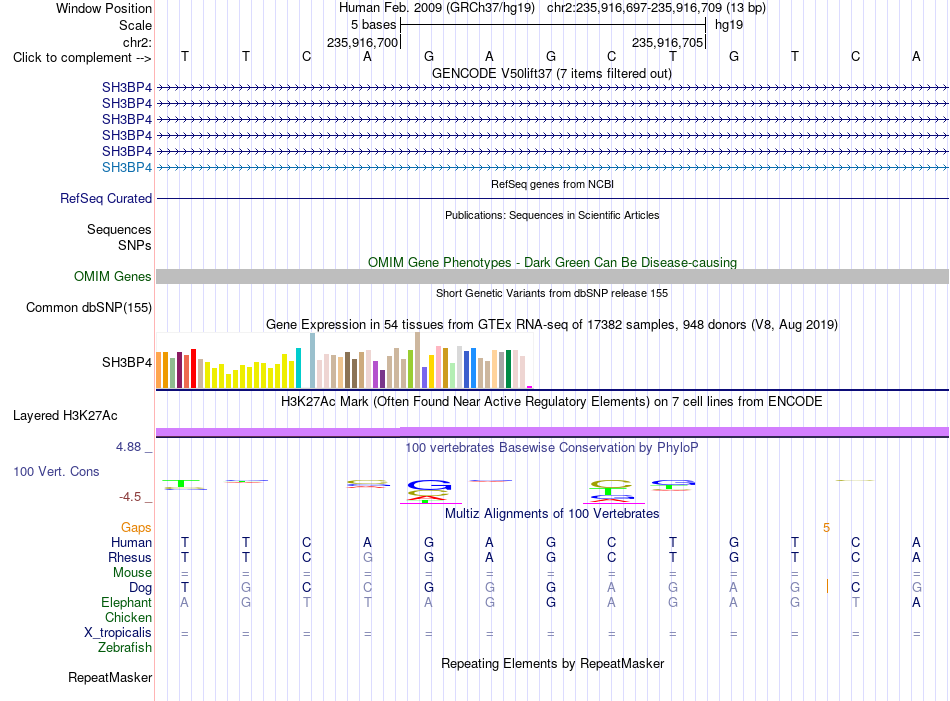Click the RepeatMasker track label

(110, 677)
